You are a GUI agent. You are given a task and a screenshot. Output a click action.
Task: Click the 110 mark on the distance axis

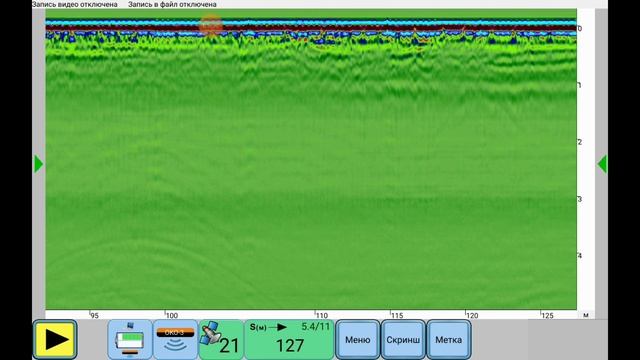point(322,316)
